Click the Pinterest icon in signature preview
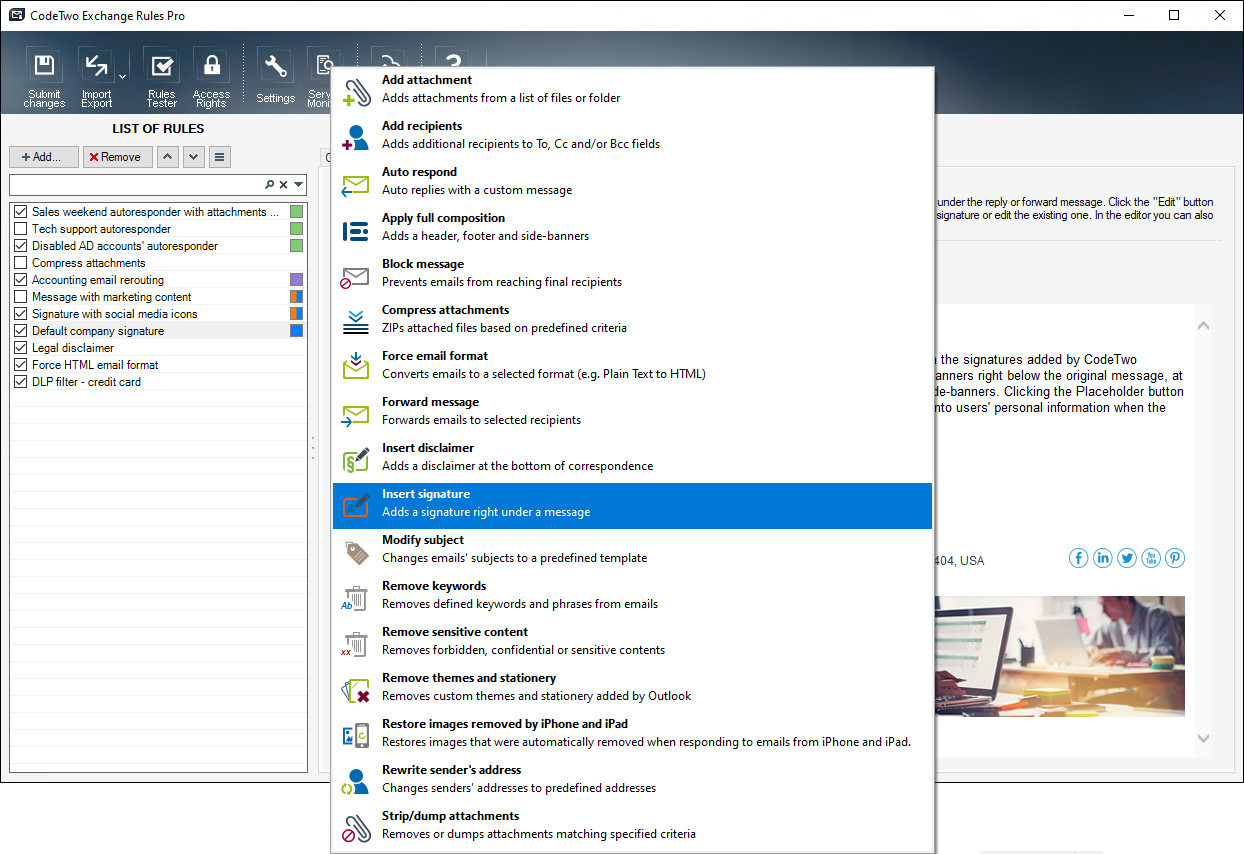Viewport: 1244px width, 854px height. [x=1175, y=558]
